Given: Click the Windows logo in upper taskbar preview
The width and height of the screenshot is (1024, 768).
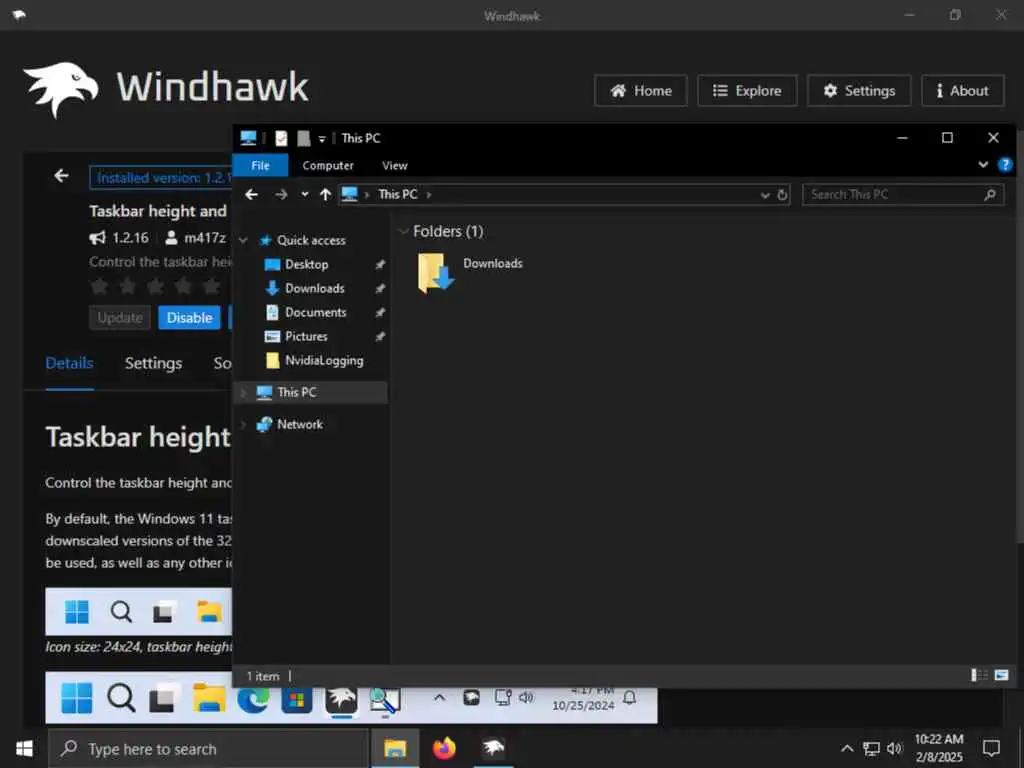Looking at the screenshot, I should (x=76, y=612).
